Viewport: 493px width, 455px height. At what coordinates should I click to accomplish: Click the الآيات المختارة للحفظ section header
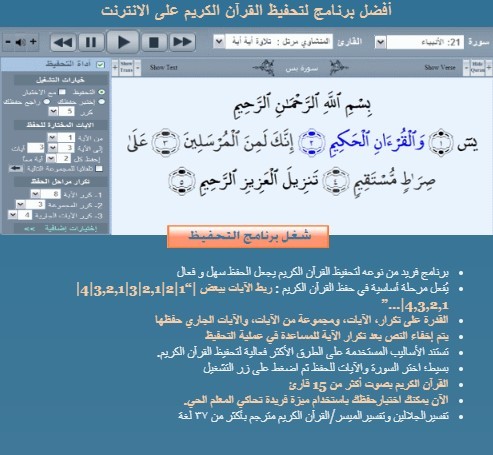pyautogui.click(x=60, y=125)
